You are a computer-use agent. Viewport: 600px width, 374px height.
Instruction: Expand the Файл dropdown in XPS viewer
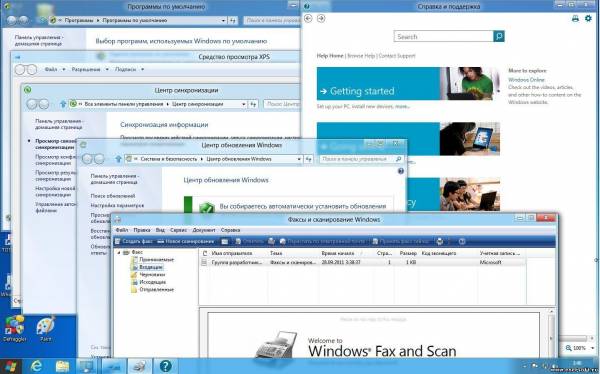point(64,70)
